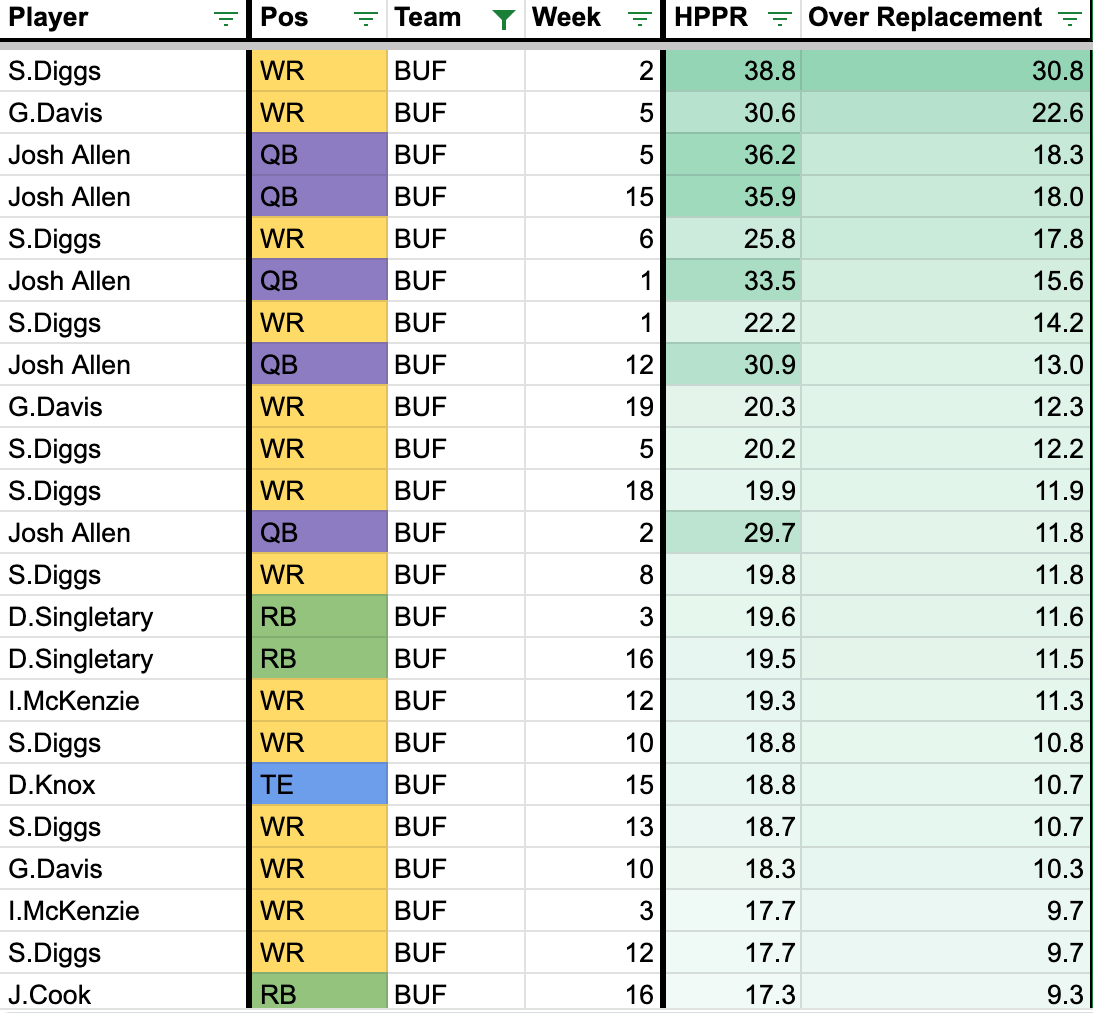The height and width of the screenshot is (1013, 1093).
Task: Select the HPPR value 38.8 cell
Action: pyautogui.click(x=733, y=71)
